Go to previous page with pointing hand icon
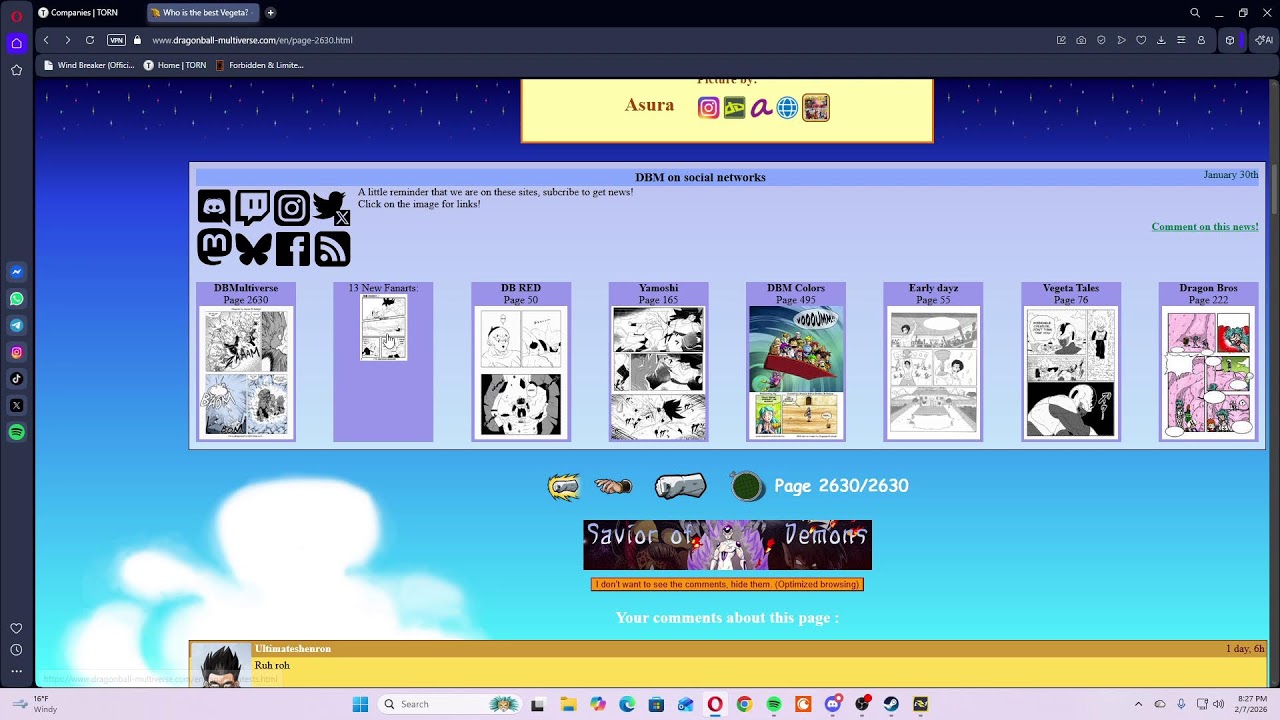Screen dimensions: 1280x720 pos(613,486)
